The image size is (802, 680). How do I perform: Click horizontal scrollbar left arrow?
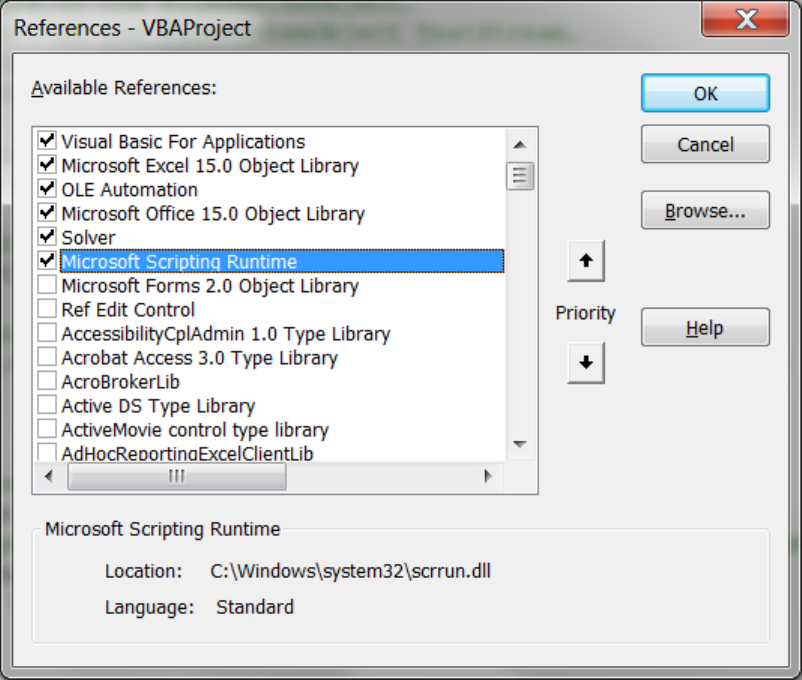tap(49, 476)
